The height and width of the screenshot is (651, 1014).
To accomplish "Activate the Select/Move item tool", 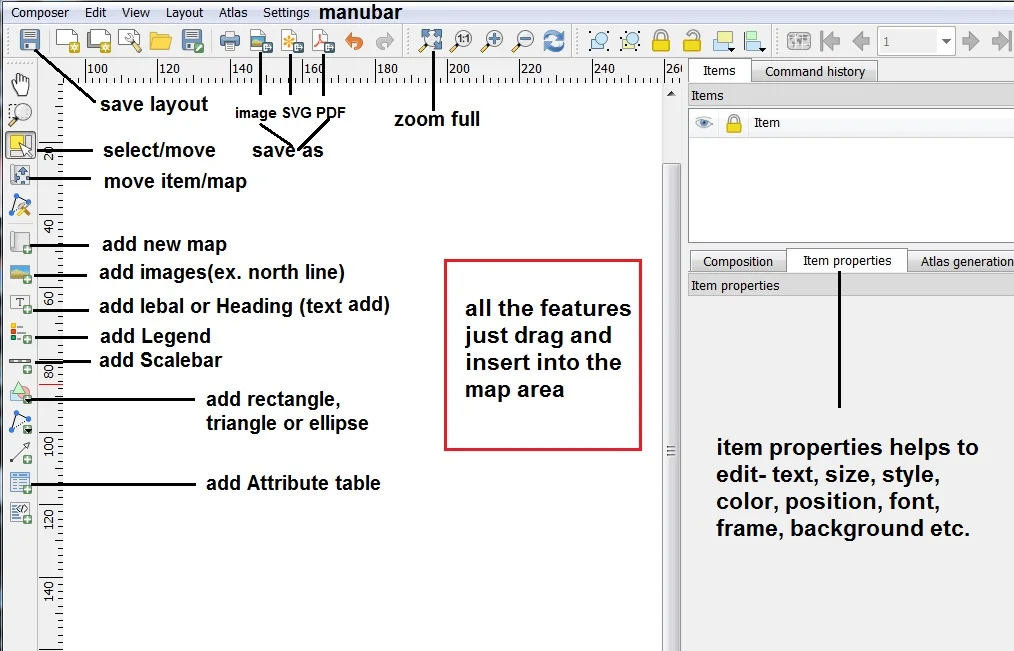I will (x=21, y=145).
